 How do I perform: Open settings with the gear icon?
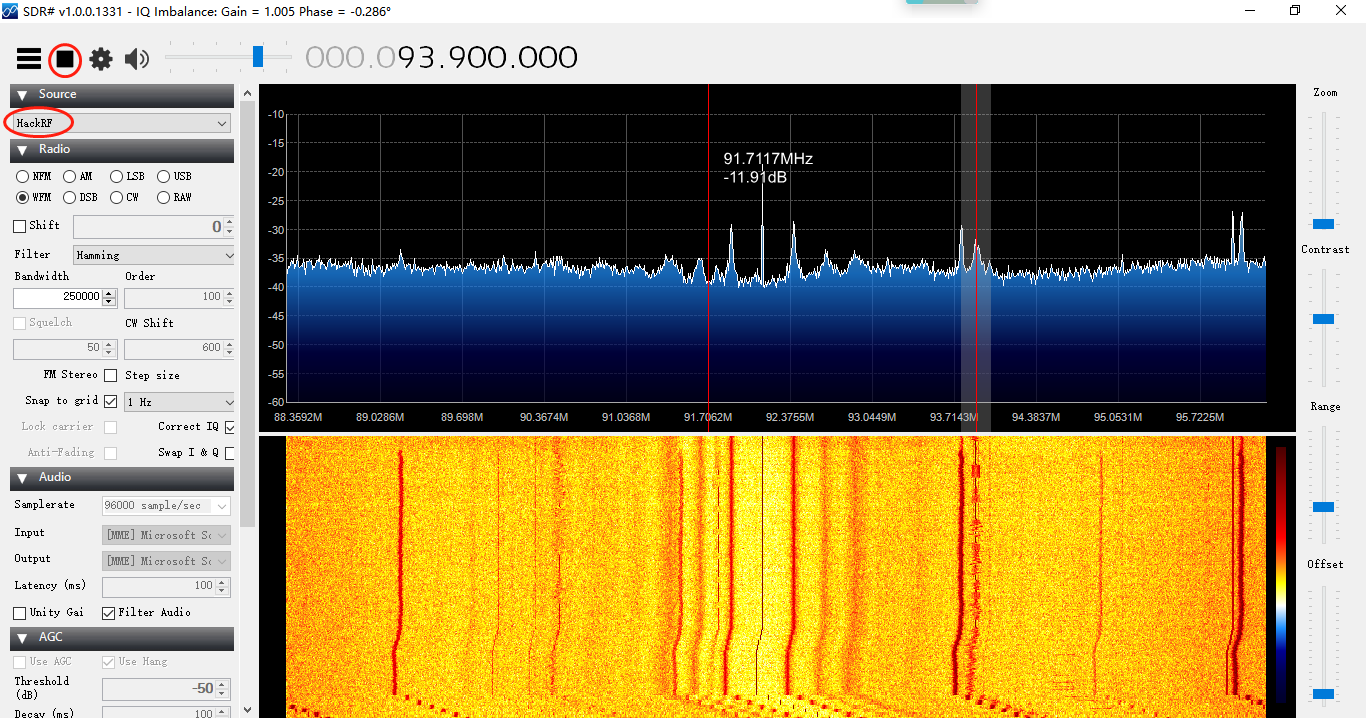(x=100, y=59)
